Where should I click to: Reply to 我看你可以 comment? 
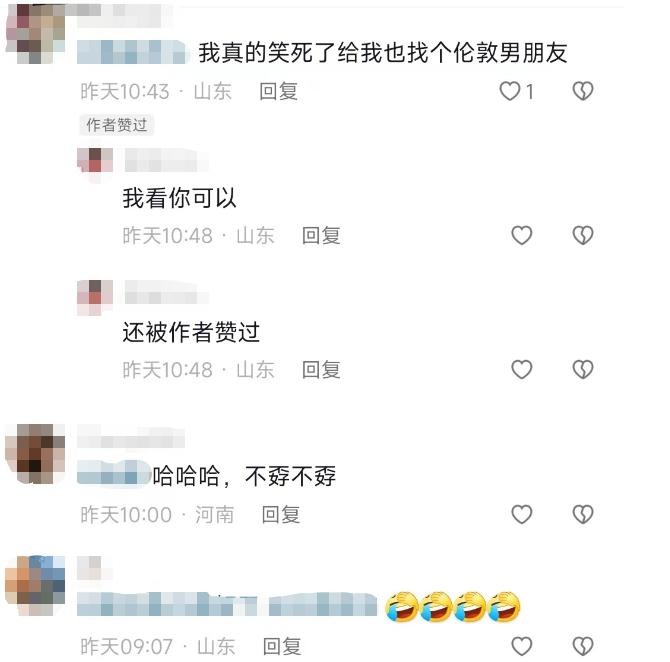[x=321, y=236]
